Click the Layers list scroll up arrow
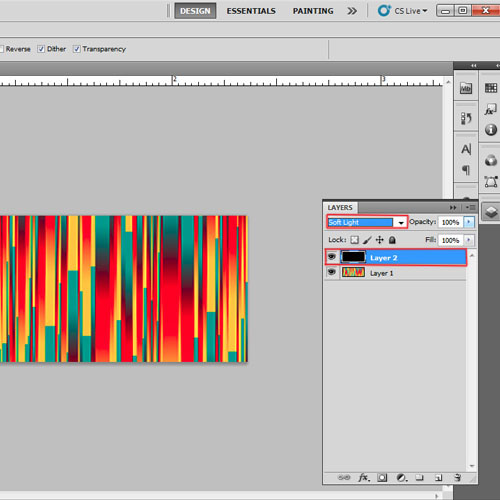Viewport: 500px width, 500px height. point(472,256)
